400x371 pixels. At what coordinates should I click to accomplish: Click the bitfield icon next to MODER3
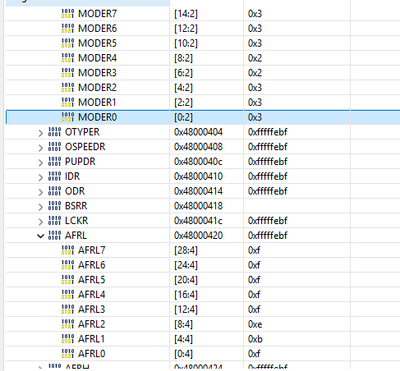[x=68, y=73]
